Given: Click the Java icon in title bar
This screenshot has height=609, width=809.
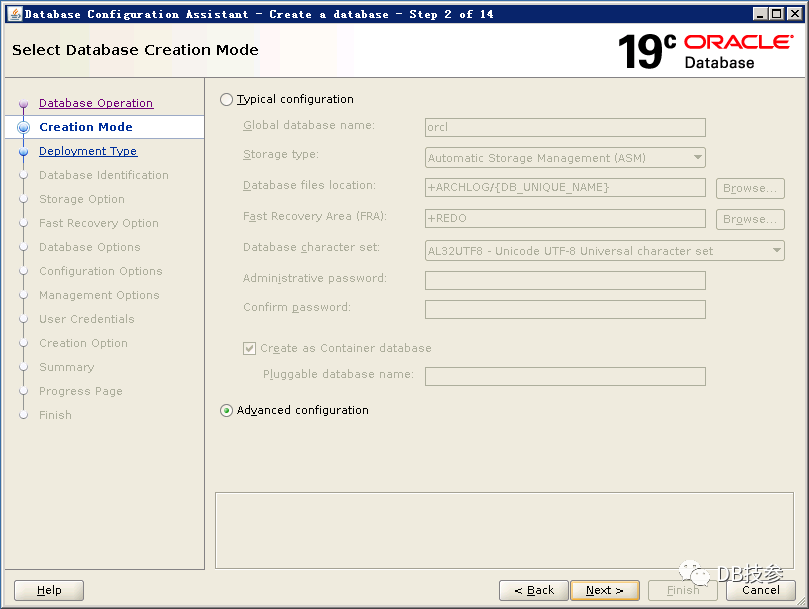Looking at the screenshot, I should coord(13,14).
